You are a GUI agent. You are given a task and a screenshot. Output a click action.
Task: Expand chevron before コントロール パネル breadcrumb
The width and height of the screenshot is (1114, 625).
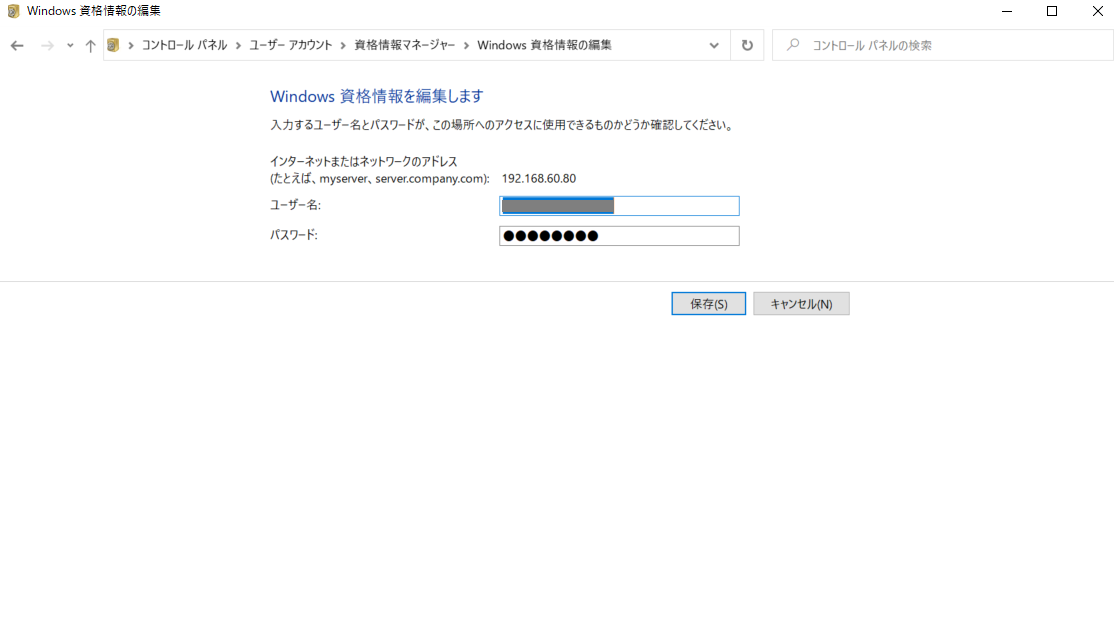click(x=131, y=45)
